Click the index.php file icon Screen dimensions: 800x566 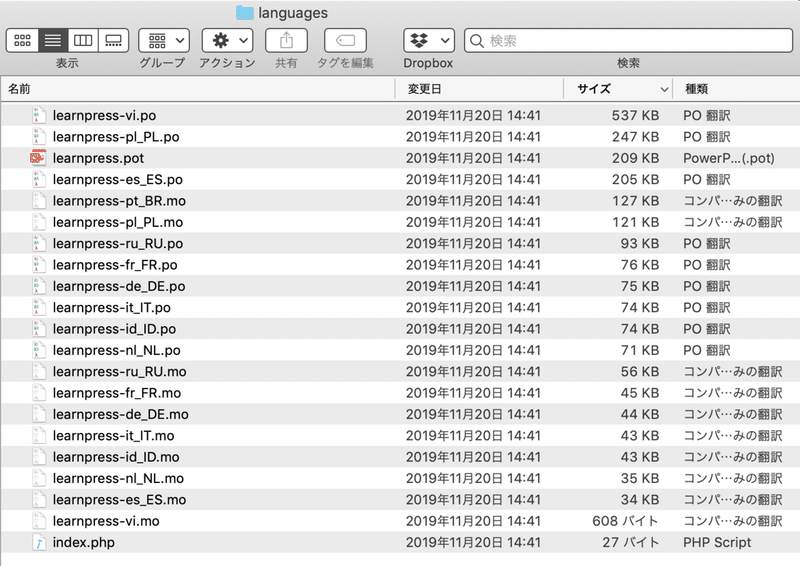39,542
